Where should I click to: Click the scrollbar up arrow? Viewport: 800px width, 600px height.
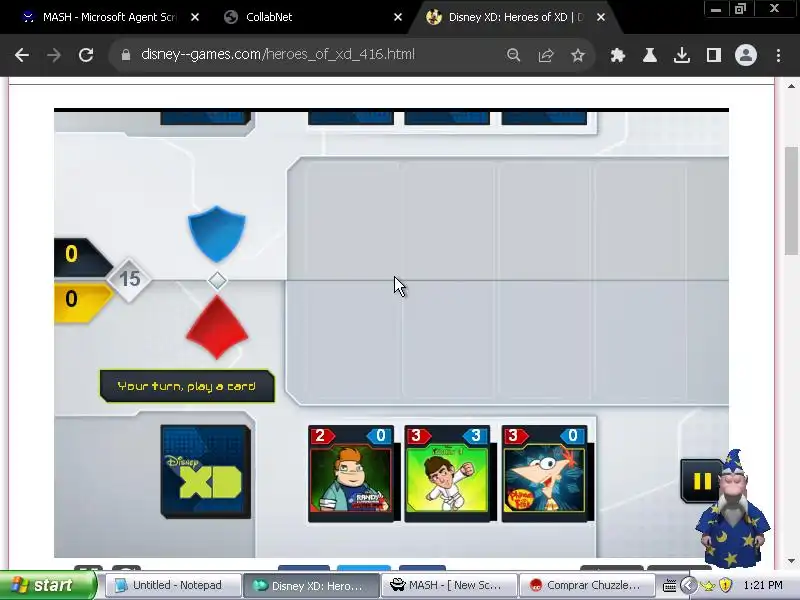791,86
